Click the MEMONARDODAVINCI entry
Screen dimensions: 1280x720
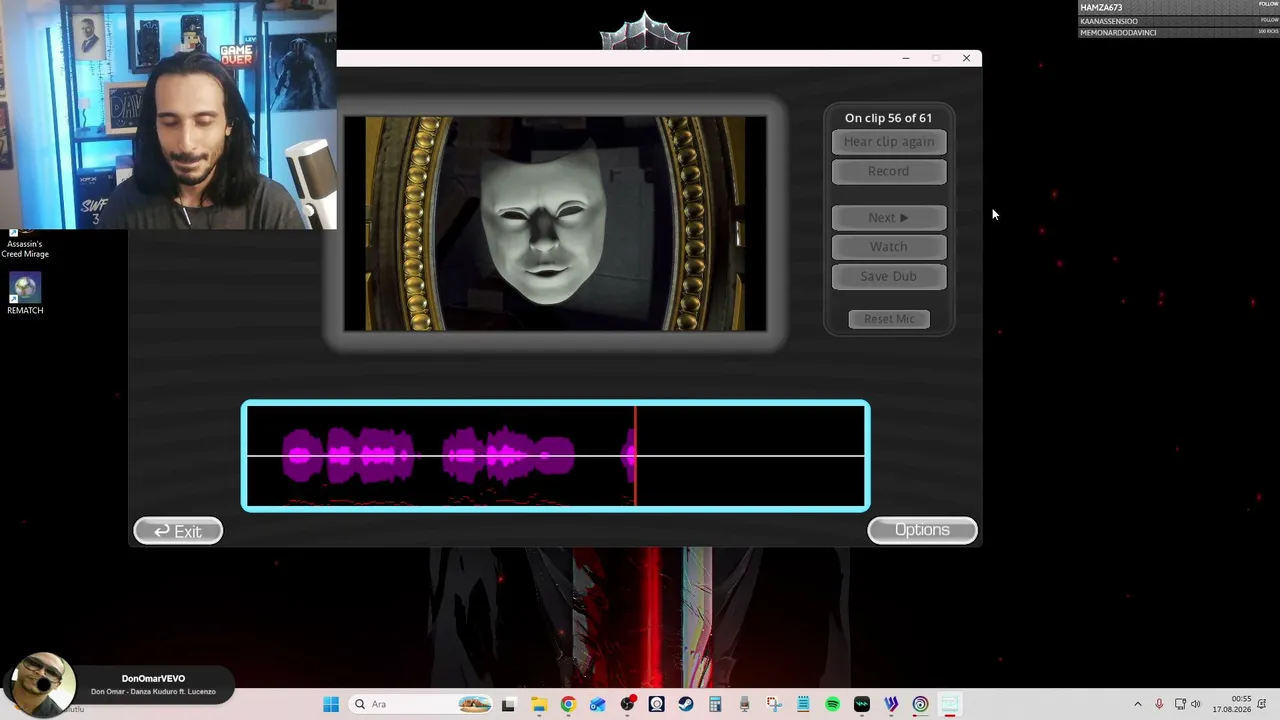[x=1179, y=32]
